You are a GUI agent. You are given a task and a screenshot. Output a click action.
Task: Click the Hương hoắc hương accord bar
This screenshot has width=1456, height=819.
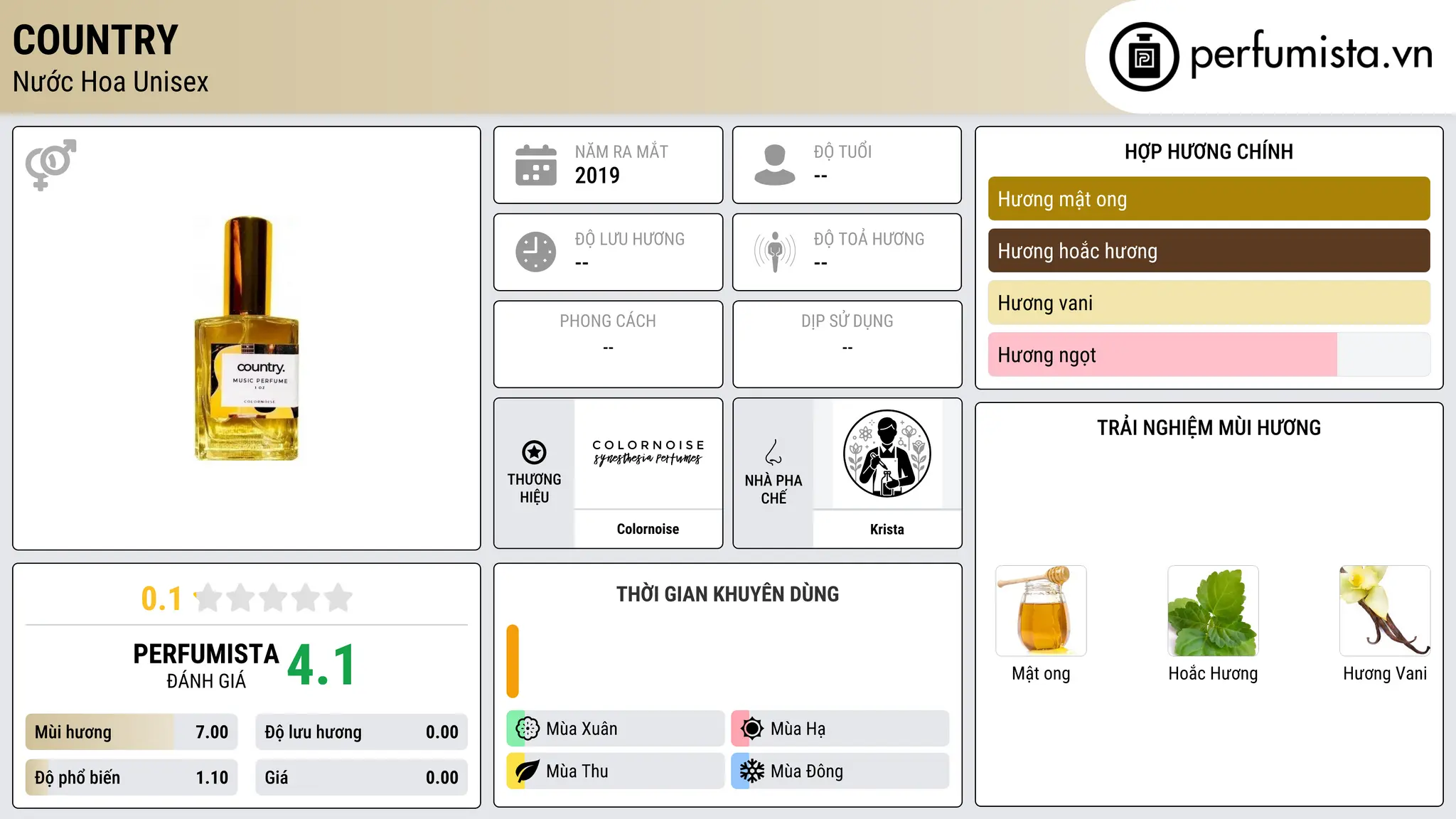(x=1209, y=251)
